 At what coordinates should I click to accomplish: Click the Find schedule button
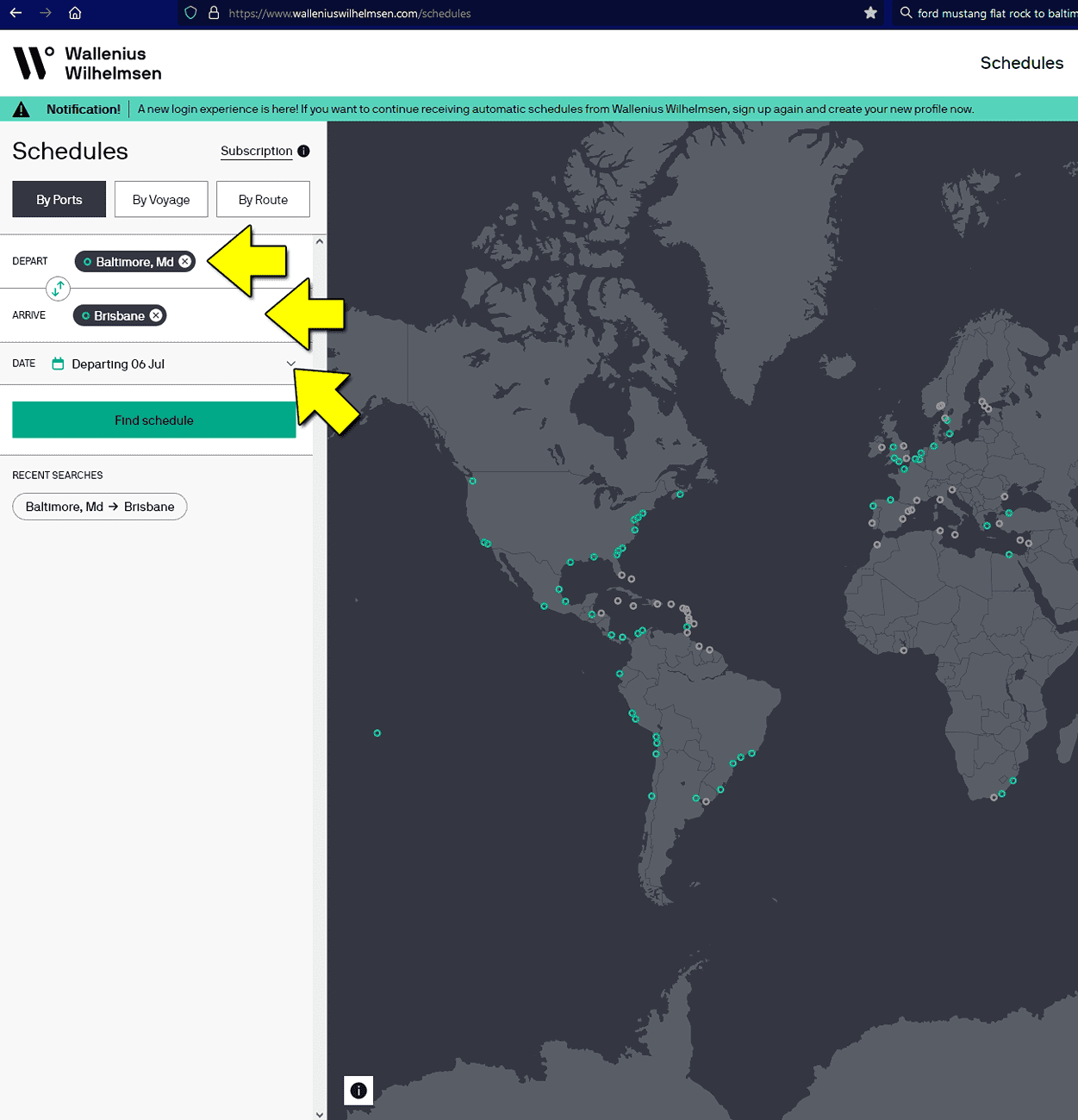pyautogui.click(x=154, y=420)
